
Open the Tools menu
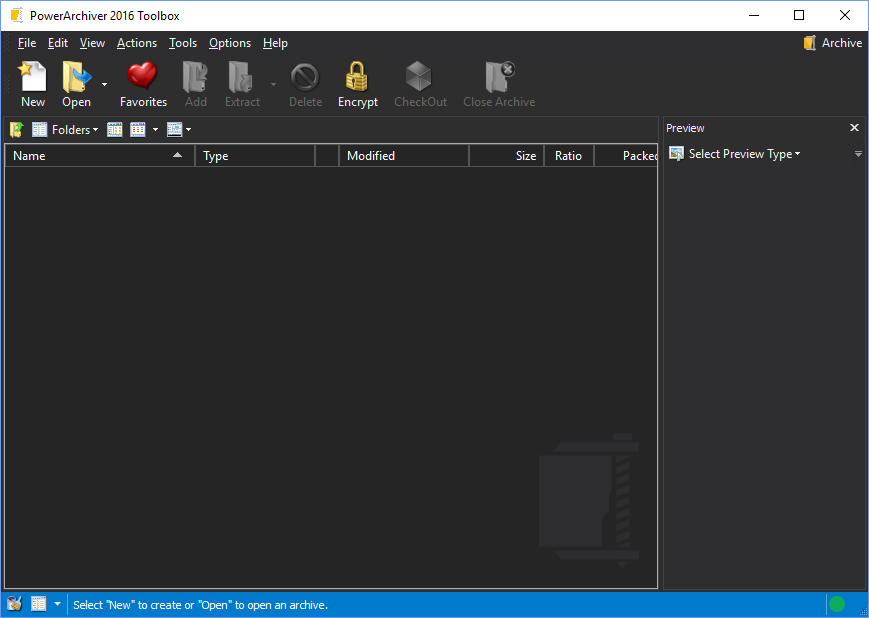[x=183, y=43]
